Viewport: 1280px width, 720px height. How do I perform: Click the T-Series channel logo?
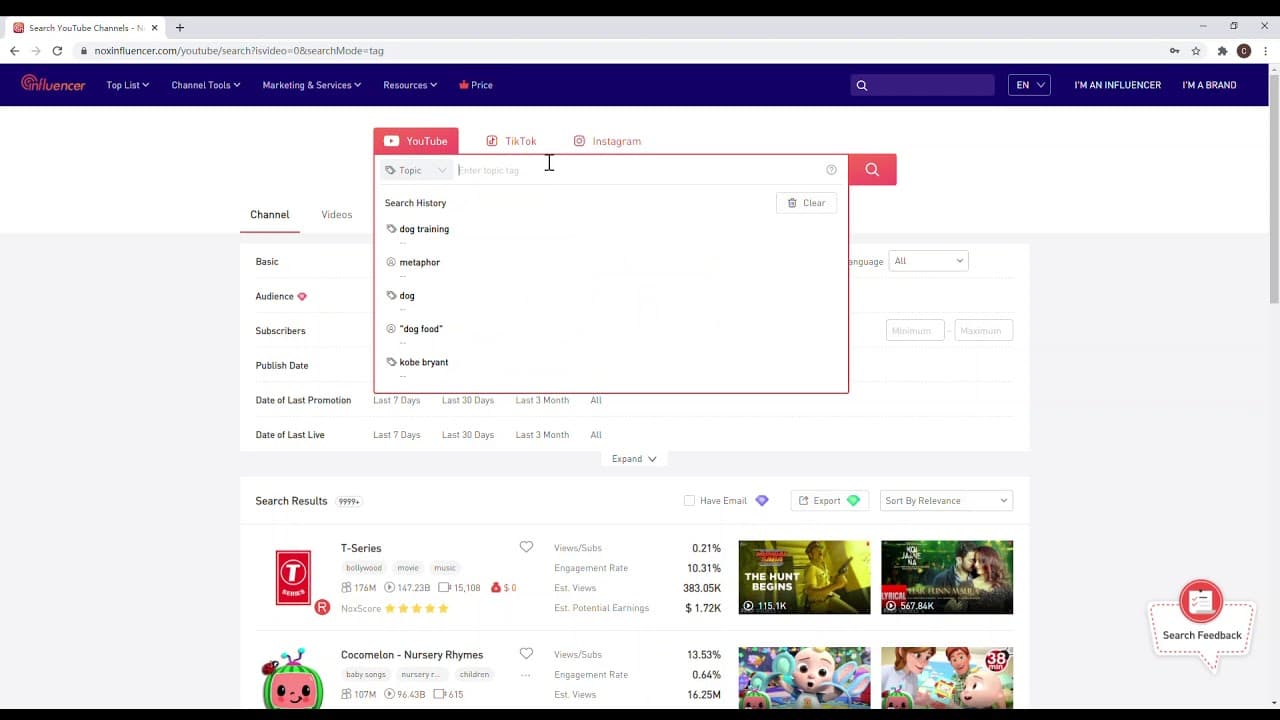293,578
